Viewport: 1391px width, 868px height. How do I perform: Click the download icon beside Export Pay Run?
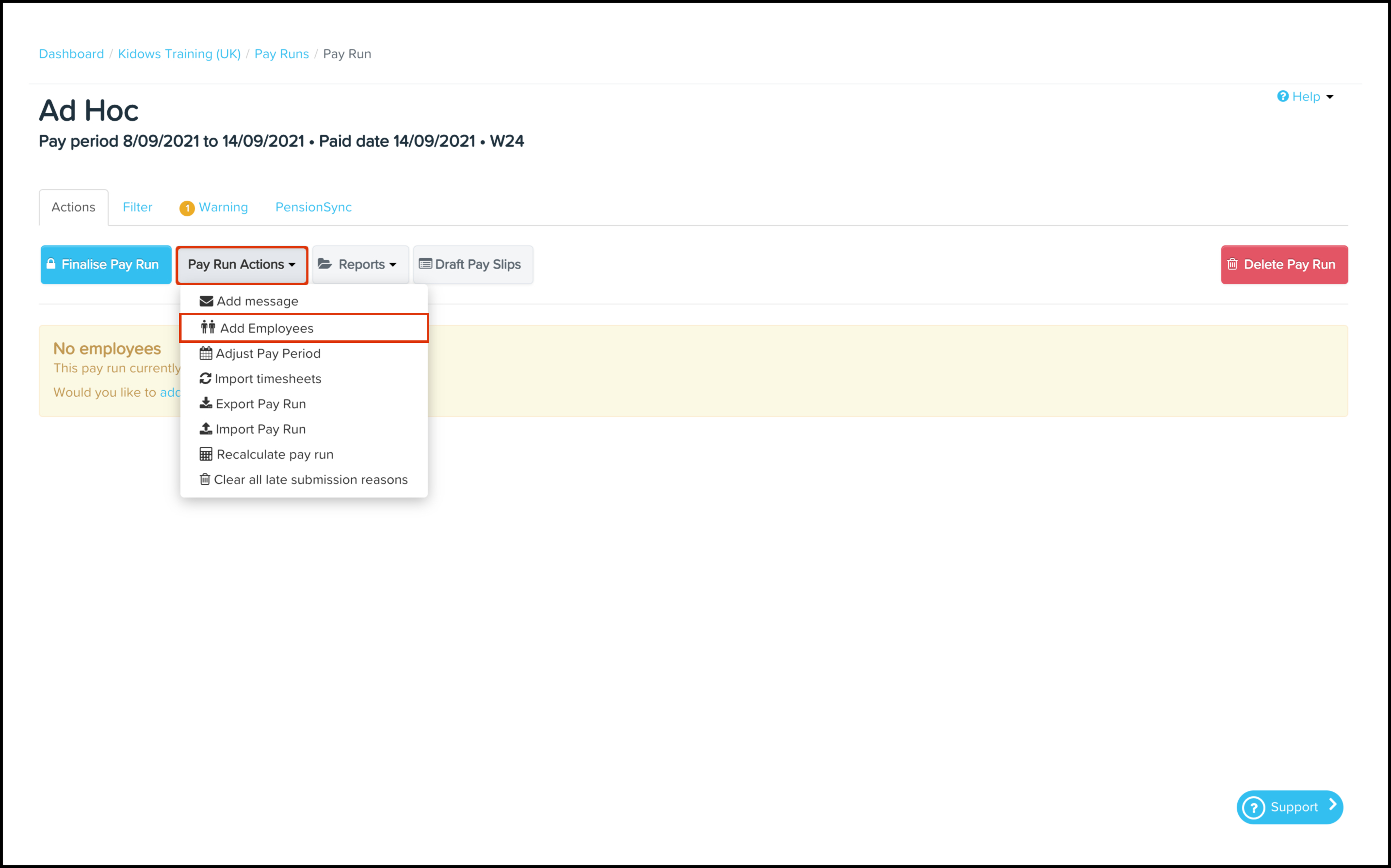pos(206,403)
